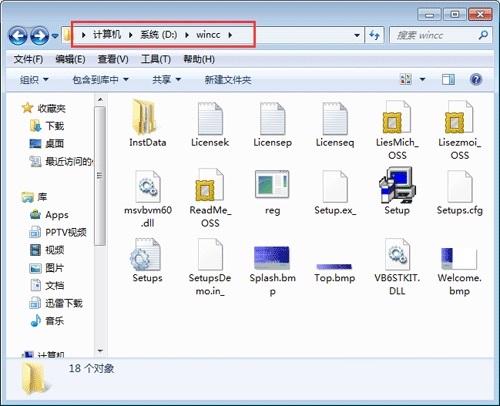The height and width of the screenshot is (406, 500).
Task: Select the Splash.bmp image thumbnail
Action: [272, 258]
